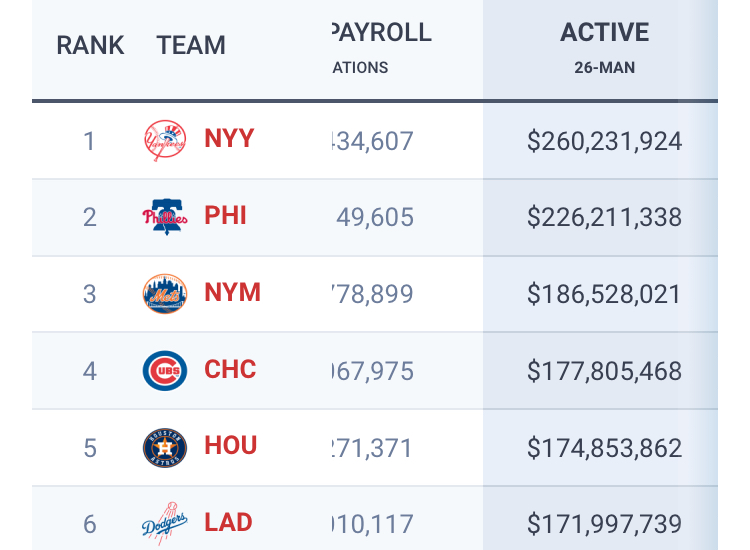
Task: Open the NYM team link
Action: 232,292
